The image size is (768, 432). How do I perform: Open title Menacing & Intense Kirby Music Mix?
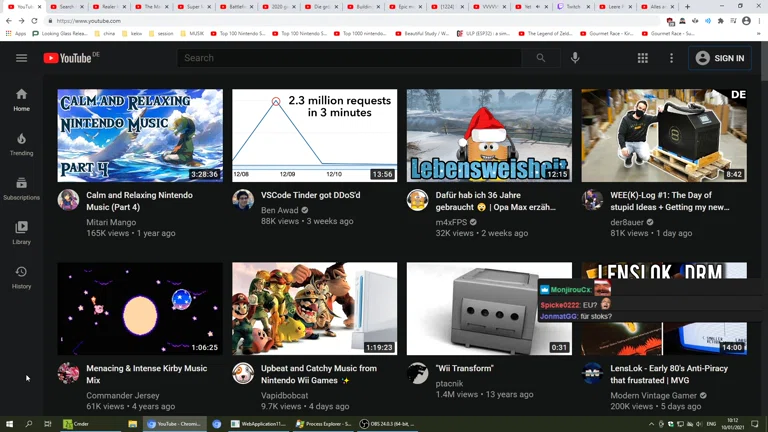click(146, 374)
